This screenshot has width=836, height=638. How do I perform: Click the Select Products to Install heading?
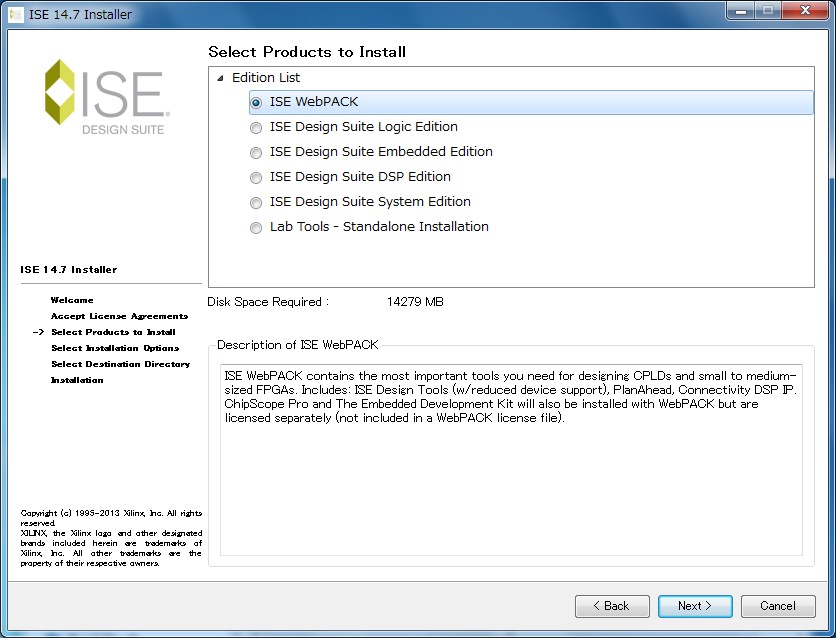(307, 52)
